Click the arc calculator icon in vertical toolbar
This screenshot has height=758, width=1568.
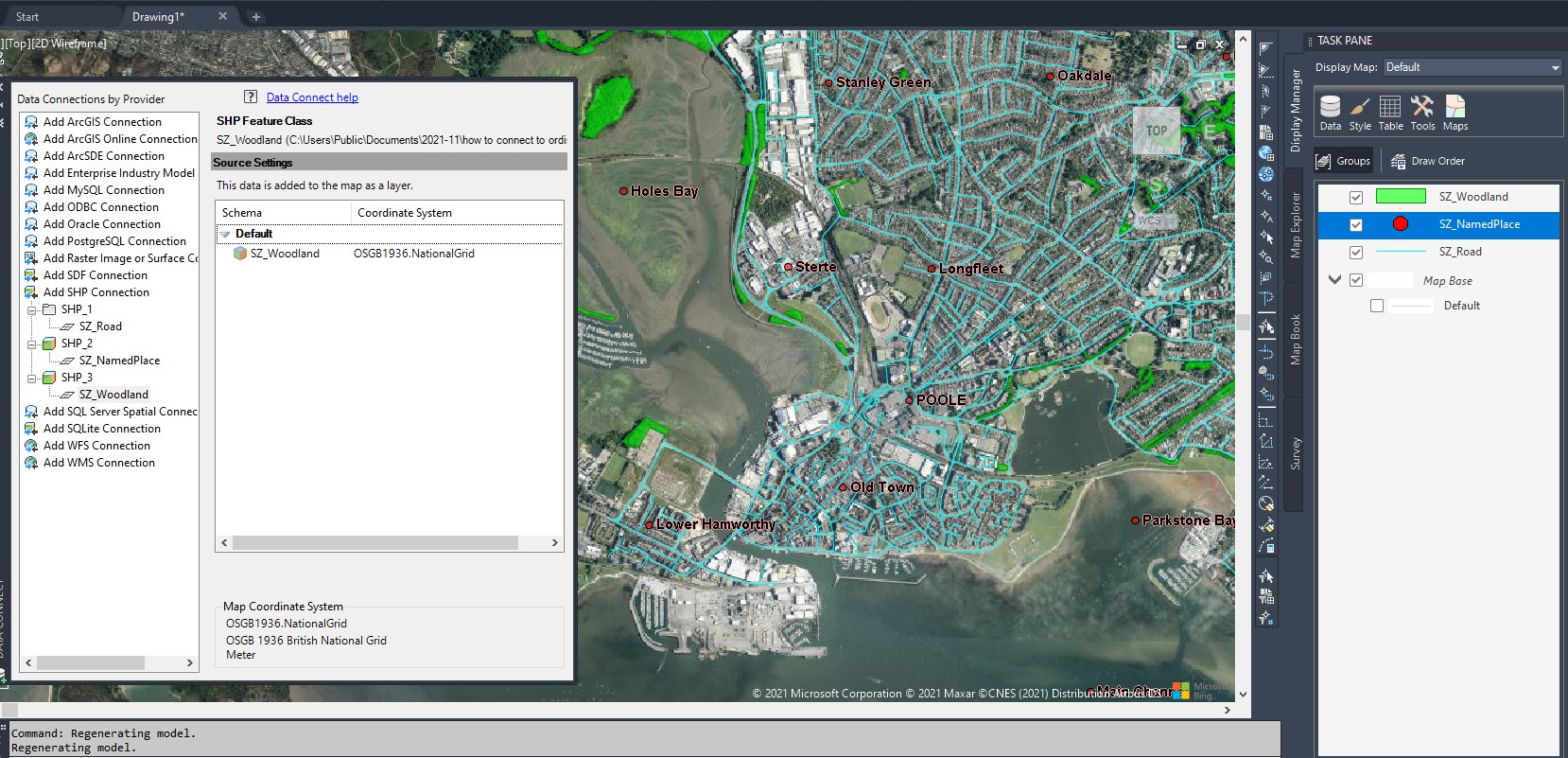click(1266, 545)
